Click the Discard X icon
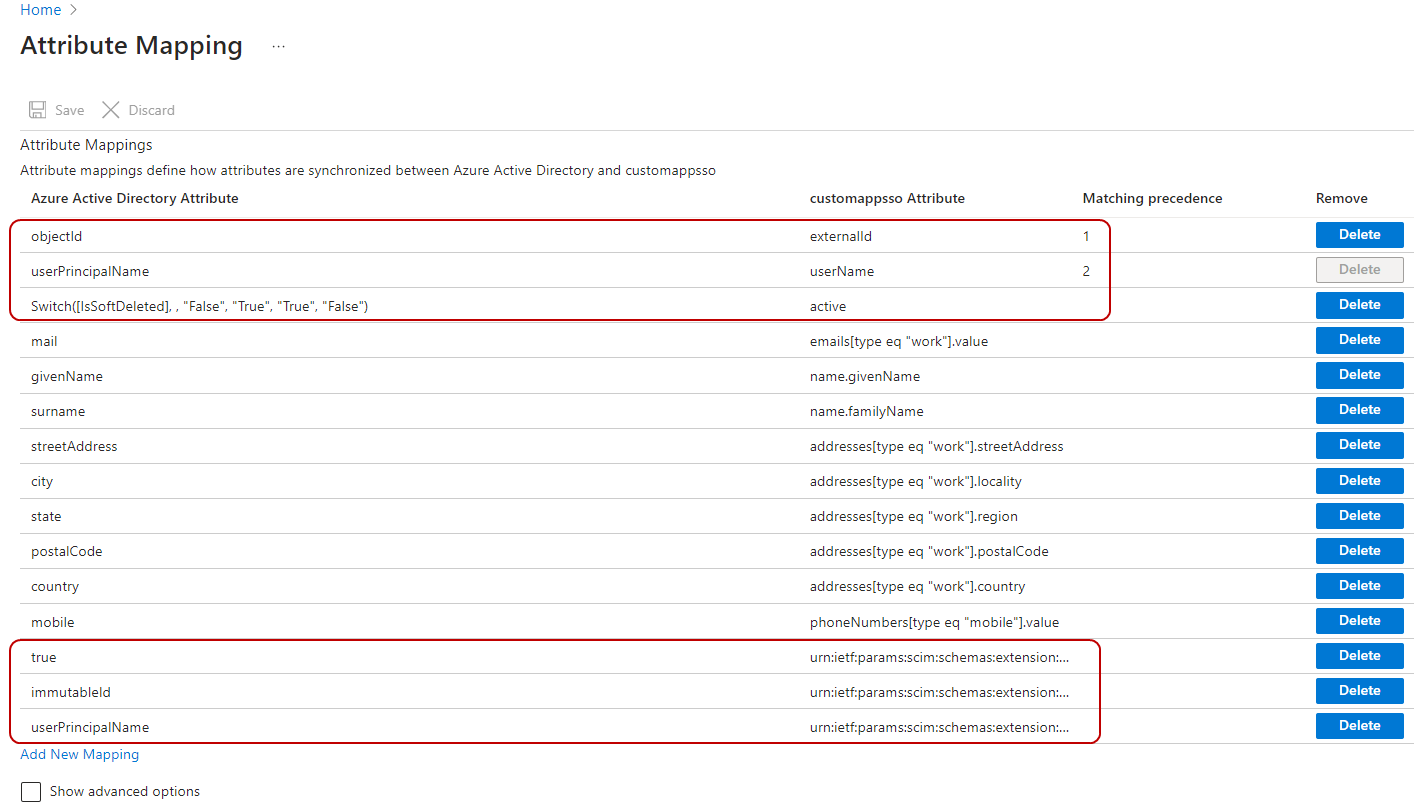This screenshot has height=803, width=1414. click(111, 110)
